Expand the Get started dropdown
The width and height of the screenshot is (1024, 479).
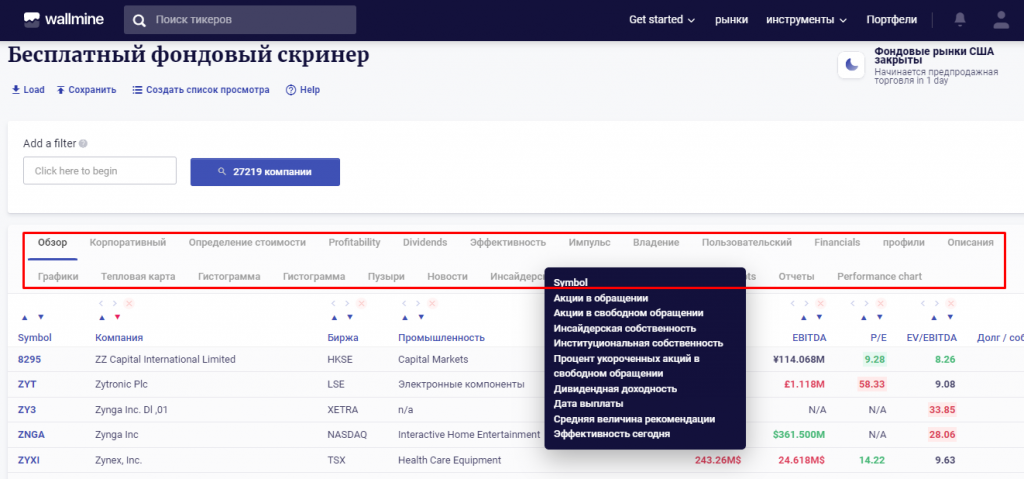pos(662,20)
